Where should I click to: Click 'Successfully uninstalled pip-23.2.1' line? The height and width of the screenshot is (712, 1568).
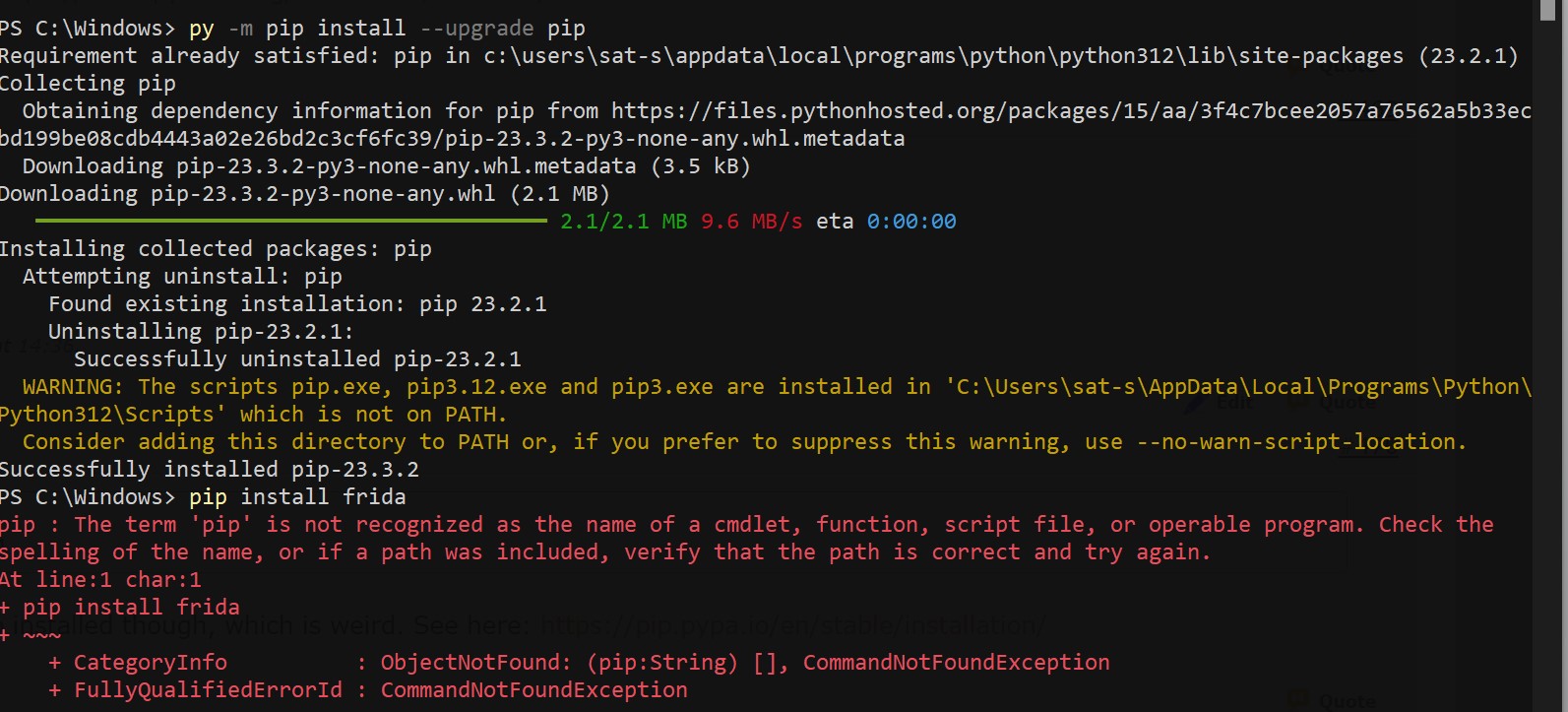point(297,359)
